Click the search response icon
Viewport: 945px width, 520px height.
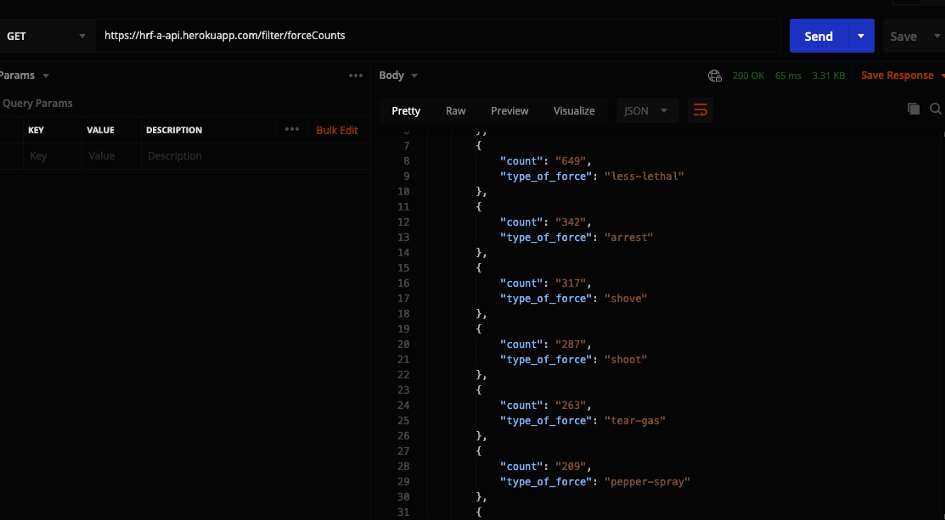935,108
